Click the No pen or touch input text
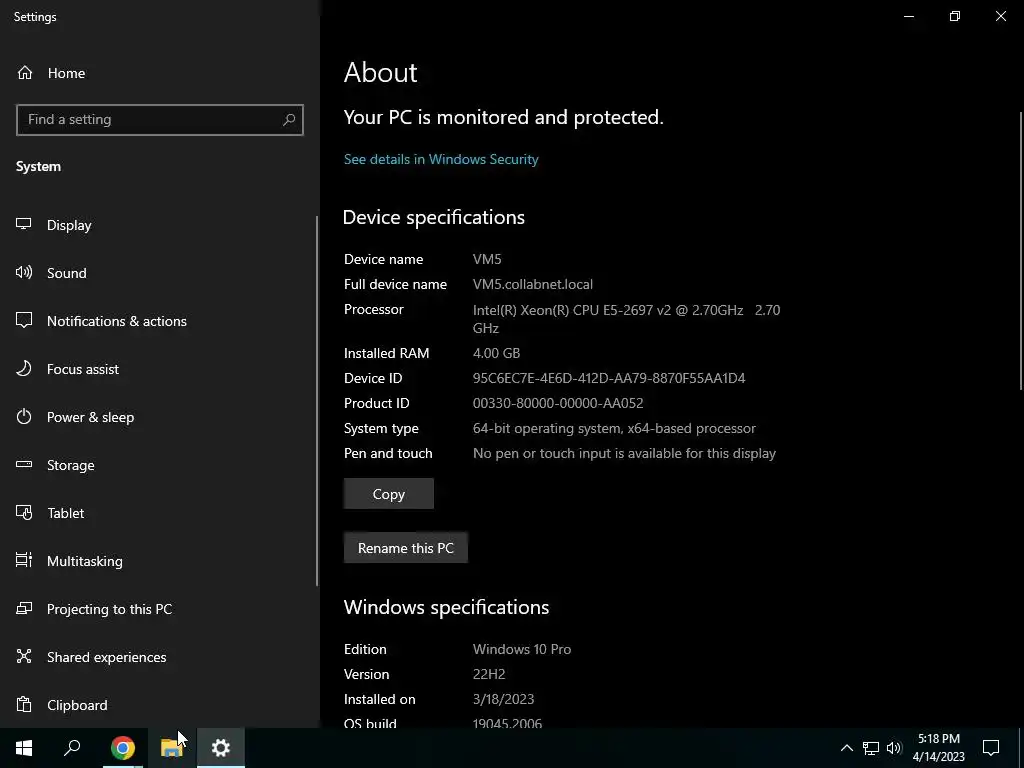 coord(624,453)
